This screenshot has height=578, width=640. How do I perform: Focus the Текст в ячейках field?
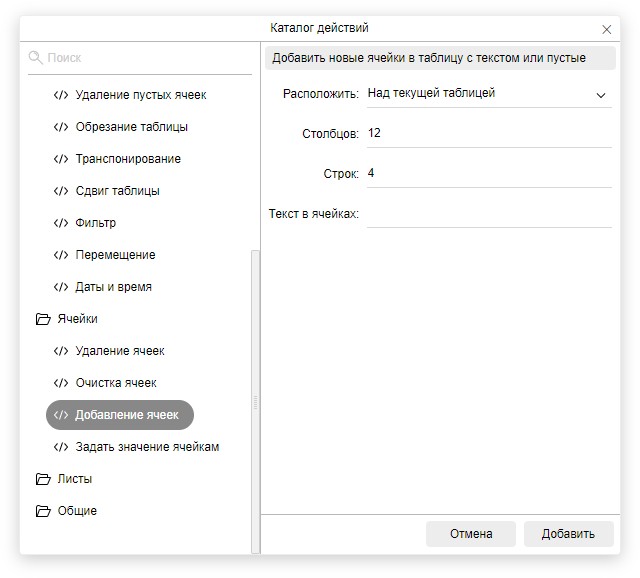(488, 214)
